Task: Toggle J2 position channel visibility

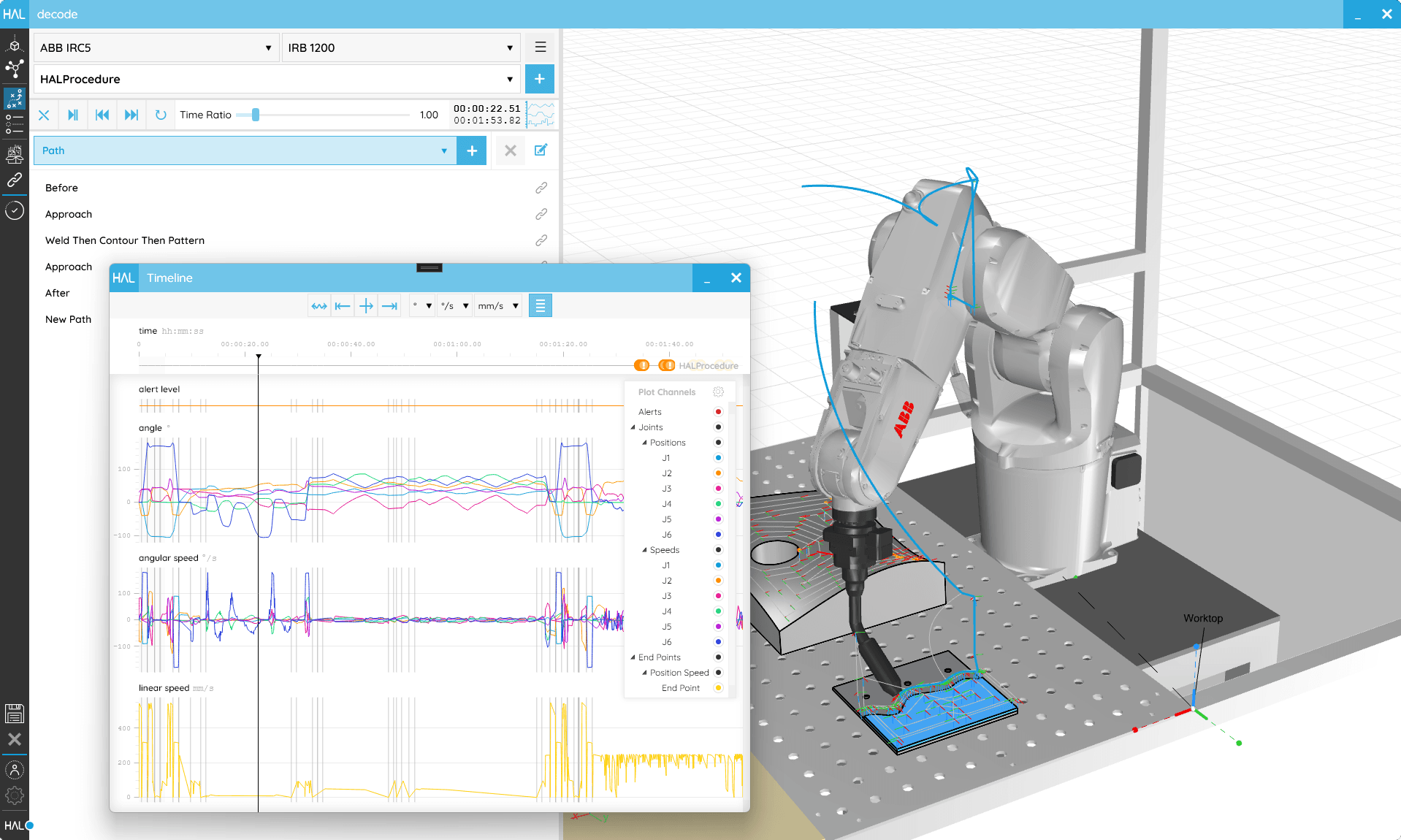Action: [718, 473]
